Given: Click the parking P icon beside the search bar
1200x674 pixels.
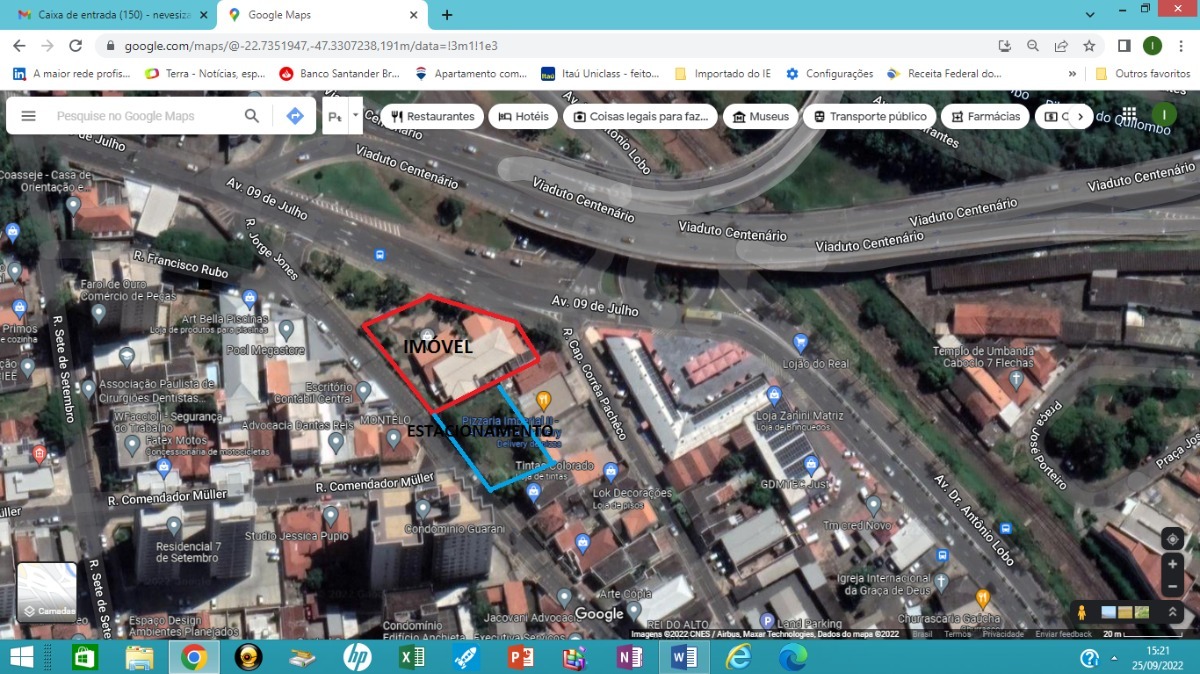Looking at the screenshot, I should click(x=335, y=116).
